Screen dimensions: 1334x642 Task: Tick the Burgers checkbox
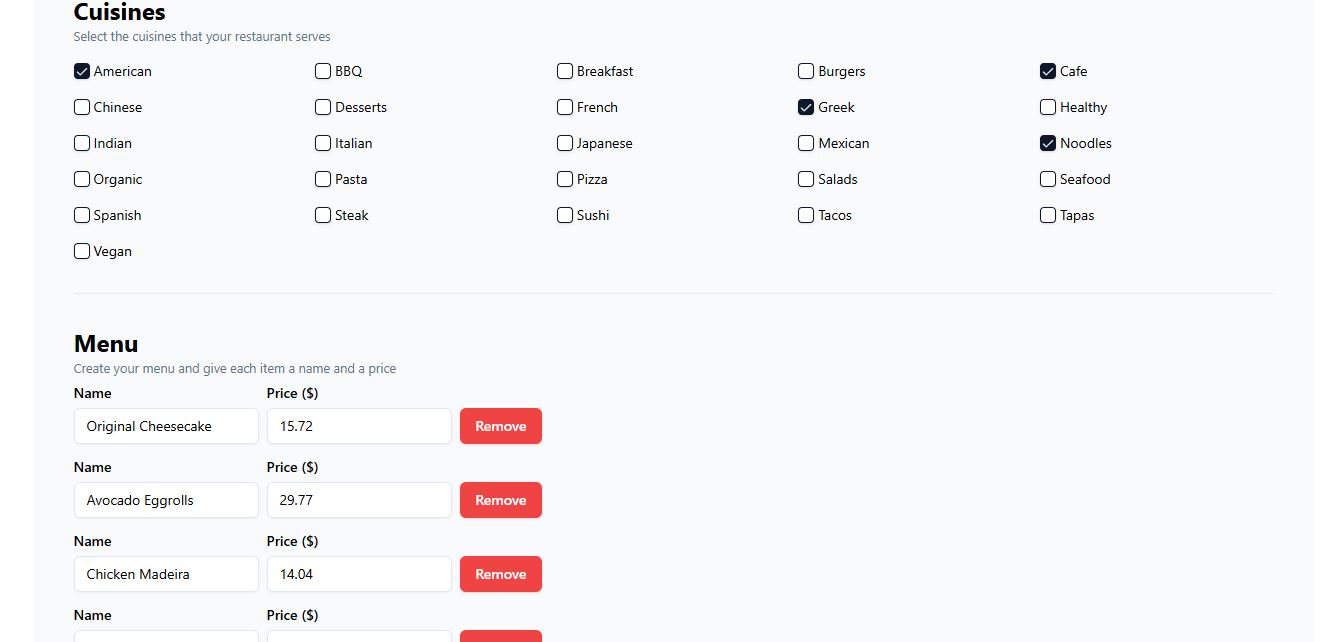point(806,71)
